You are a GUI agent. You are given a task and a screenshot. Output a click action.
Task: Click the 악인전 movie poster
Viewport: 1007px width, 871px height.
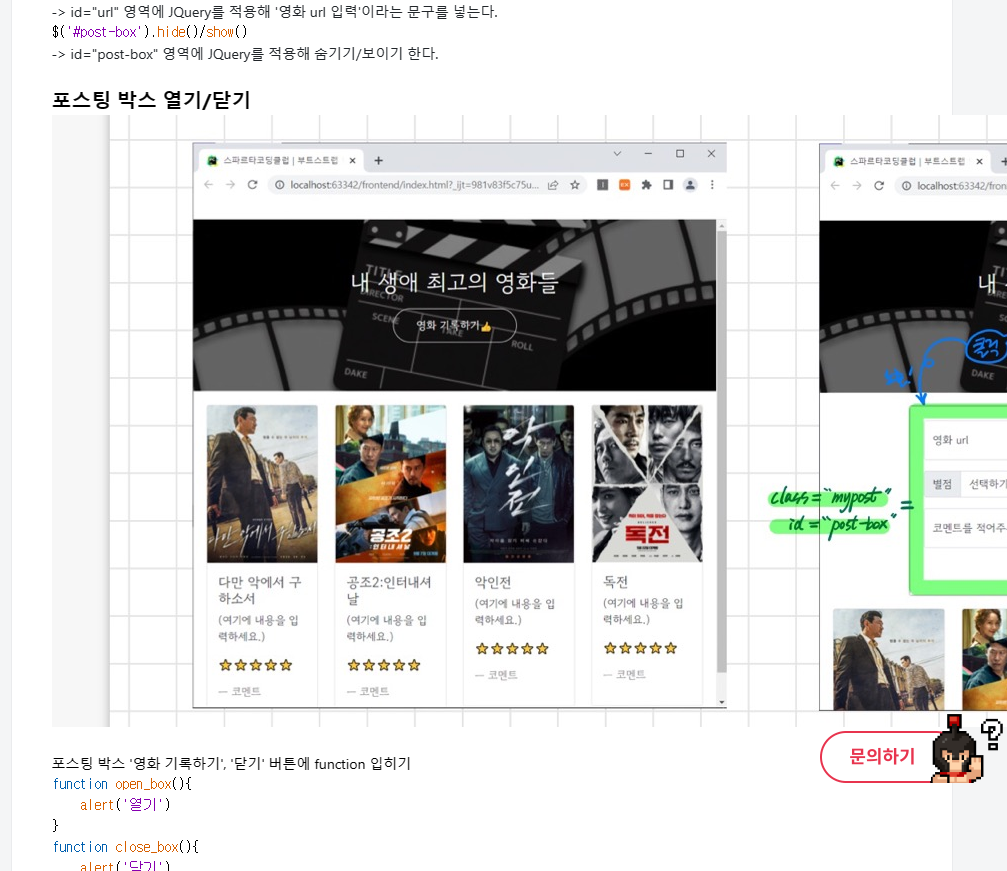[519, 484]
